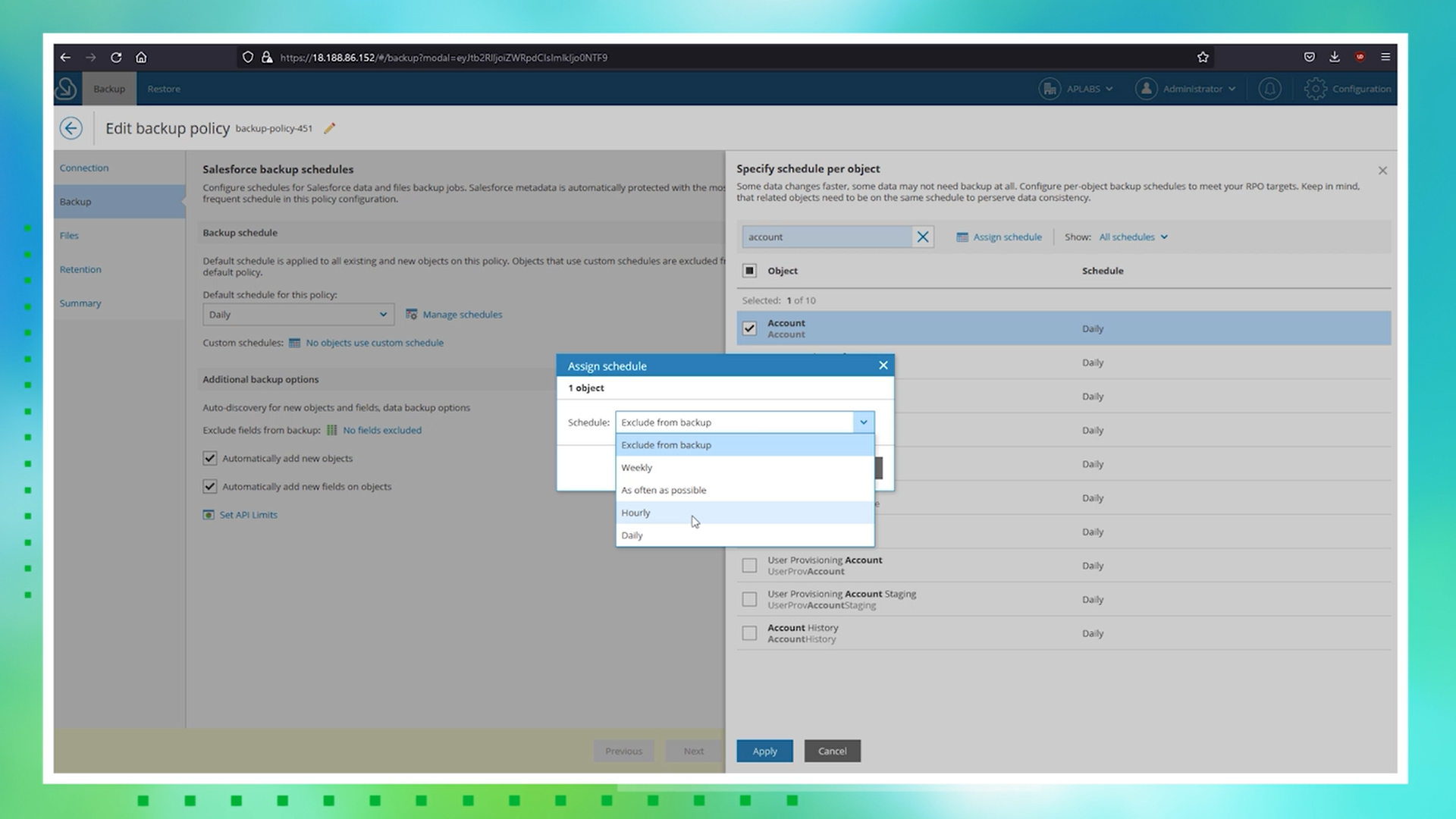Select As often as possible option
The width and height of the screenshot is (1456, 819).
[745, 490]
